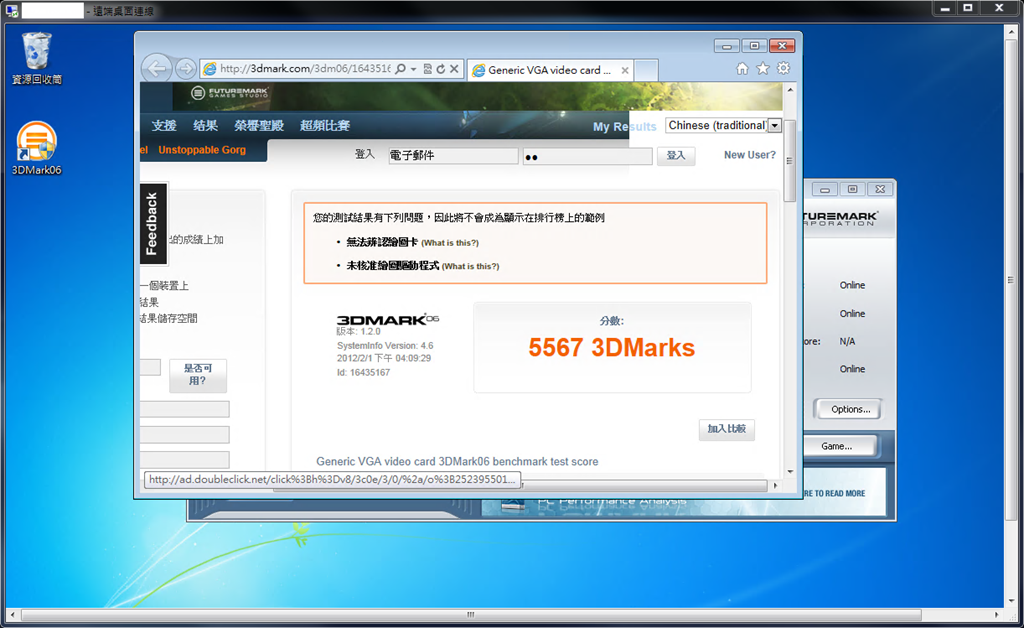Click remote desktop vertical scroll down arrow
The width and height of the screenshot is (1024, 628).
pyautogui.click(x=1012, y=601)
